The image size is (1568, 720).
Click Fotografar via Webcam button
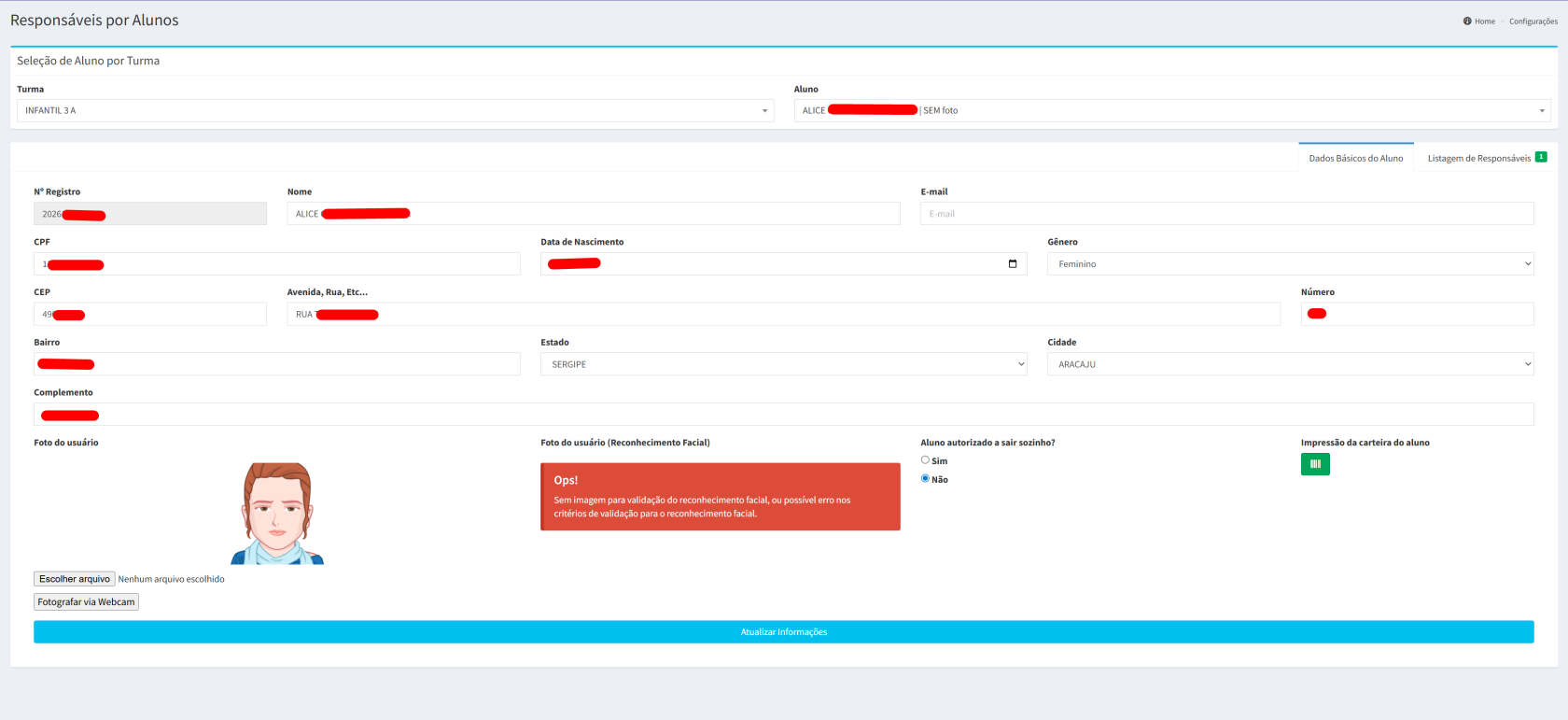pyautogui.click(x=86, y=602)
